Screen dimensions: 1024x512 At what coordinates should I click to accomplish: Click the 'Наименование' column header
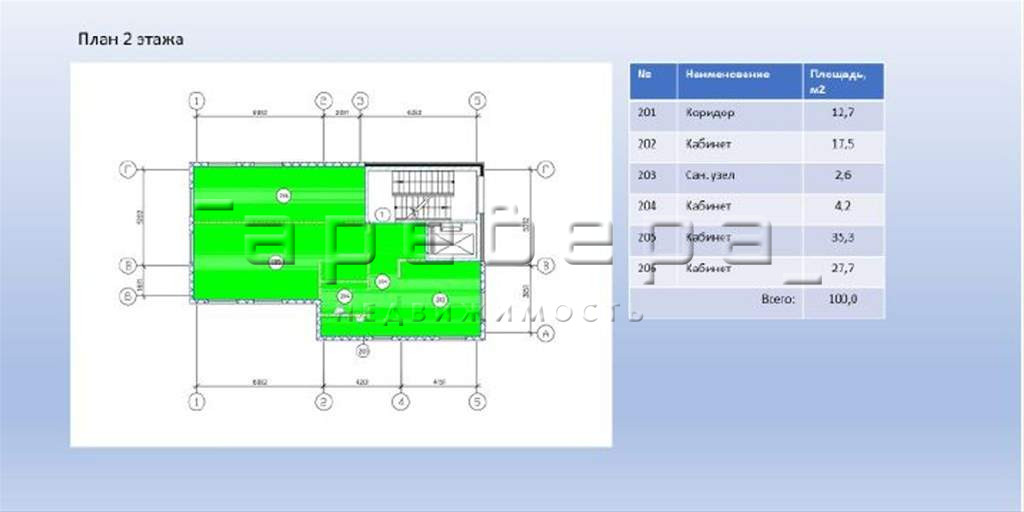pyautogui.click(x=728, y=75)
